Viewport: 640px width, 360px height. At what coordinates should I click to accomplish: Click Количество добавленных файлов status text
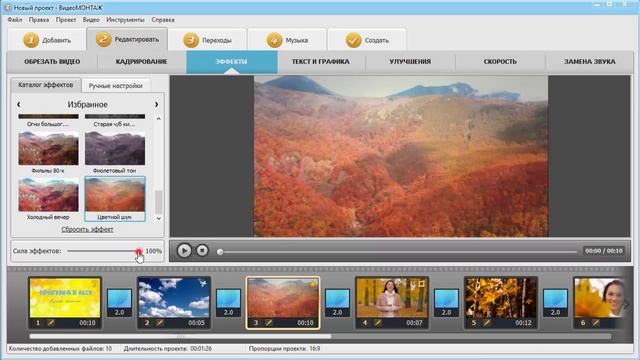pyautogui.click(x=60, y=349)
